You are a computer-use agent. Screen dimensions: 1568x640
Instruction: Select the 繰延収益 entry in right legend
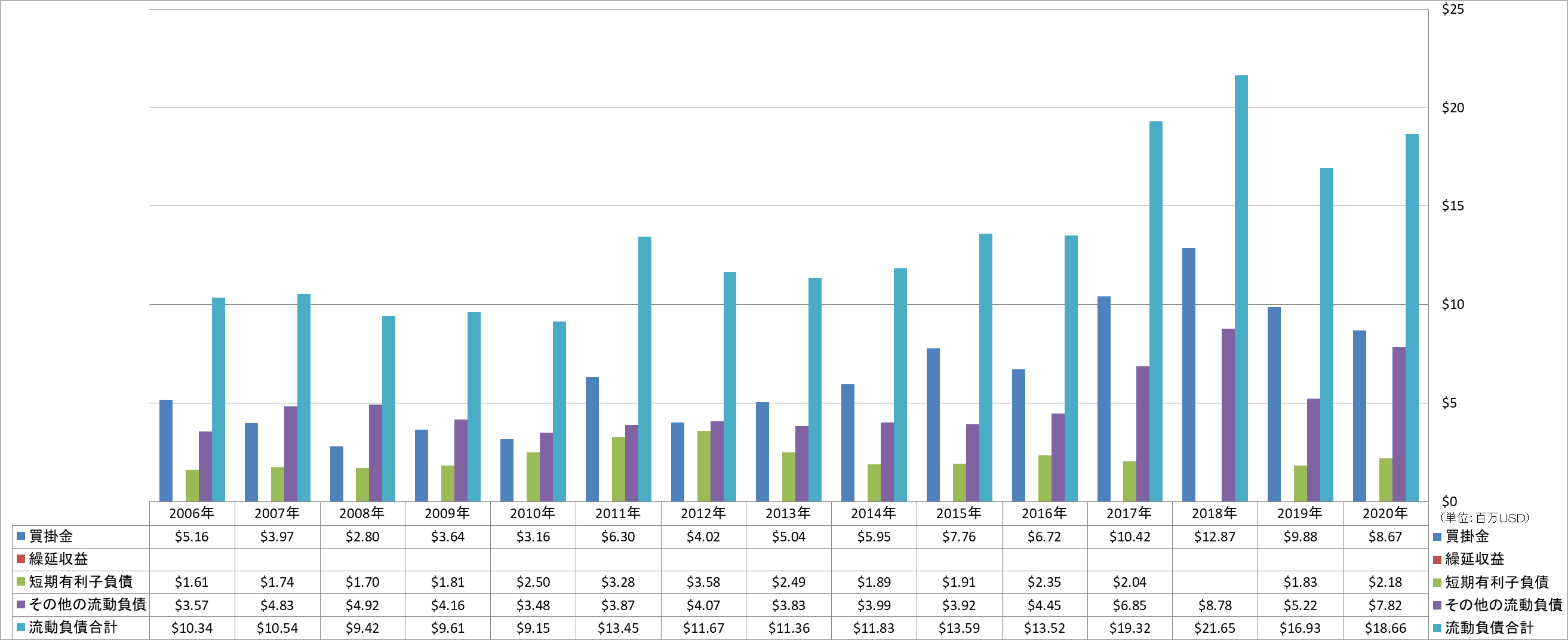tap(1469, 559)
